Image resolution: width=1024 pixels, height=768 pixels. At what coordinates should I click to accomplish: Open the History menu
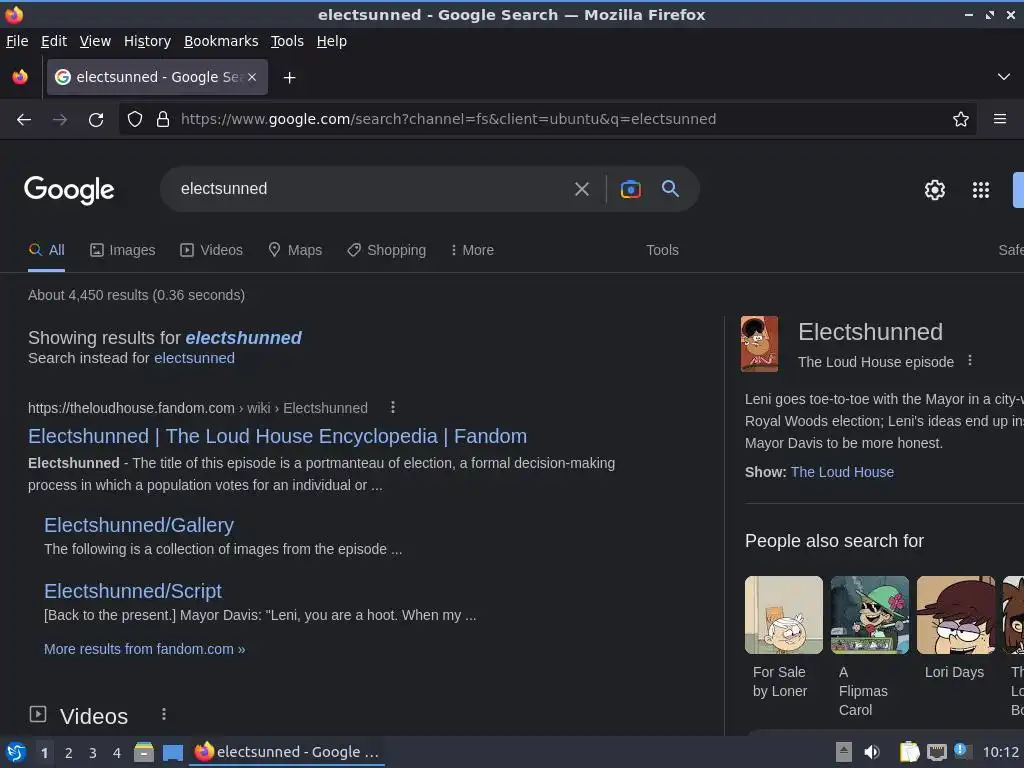point(148,41)
